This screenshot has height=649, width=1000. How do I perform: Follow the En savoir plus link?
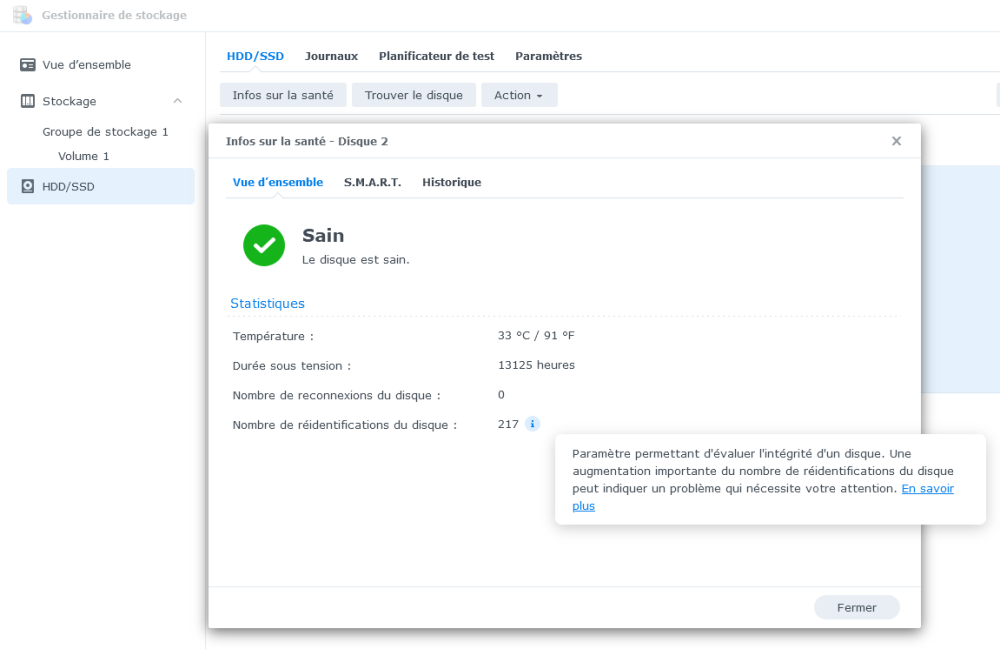(x=927, y=489)
